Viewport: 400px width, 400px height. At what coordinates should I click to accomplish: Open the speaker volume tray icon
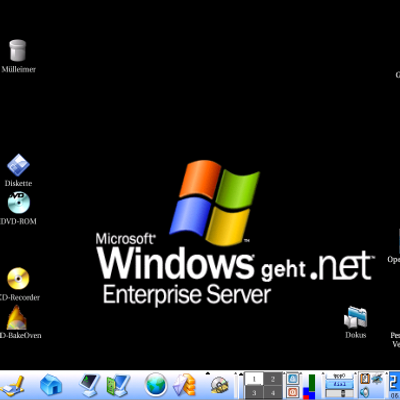[365, 392]
